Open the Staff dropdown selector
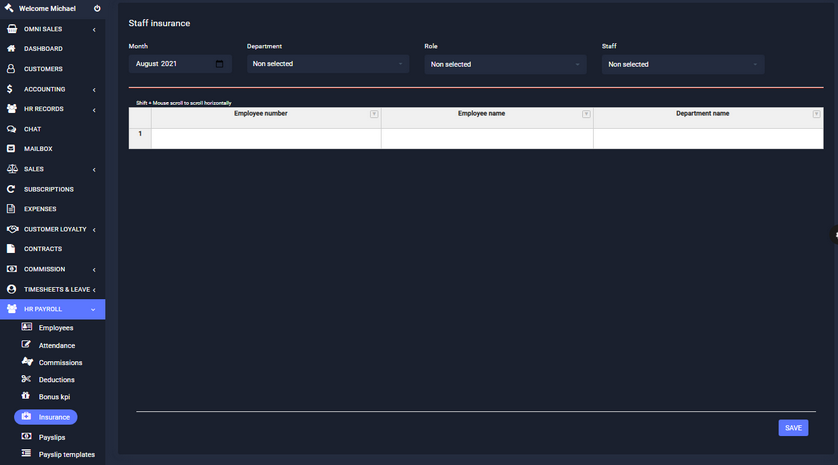 coord(683,64)
